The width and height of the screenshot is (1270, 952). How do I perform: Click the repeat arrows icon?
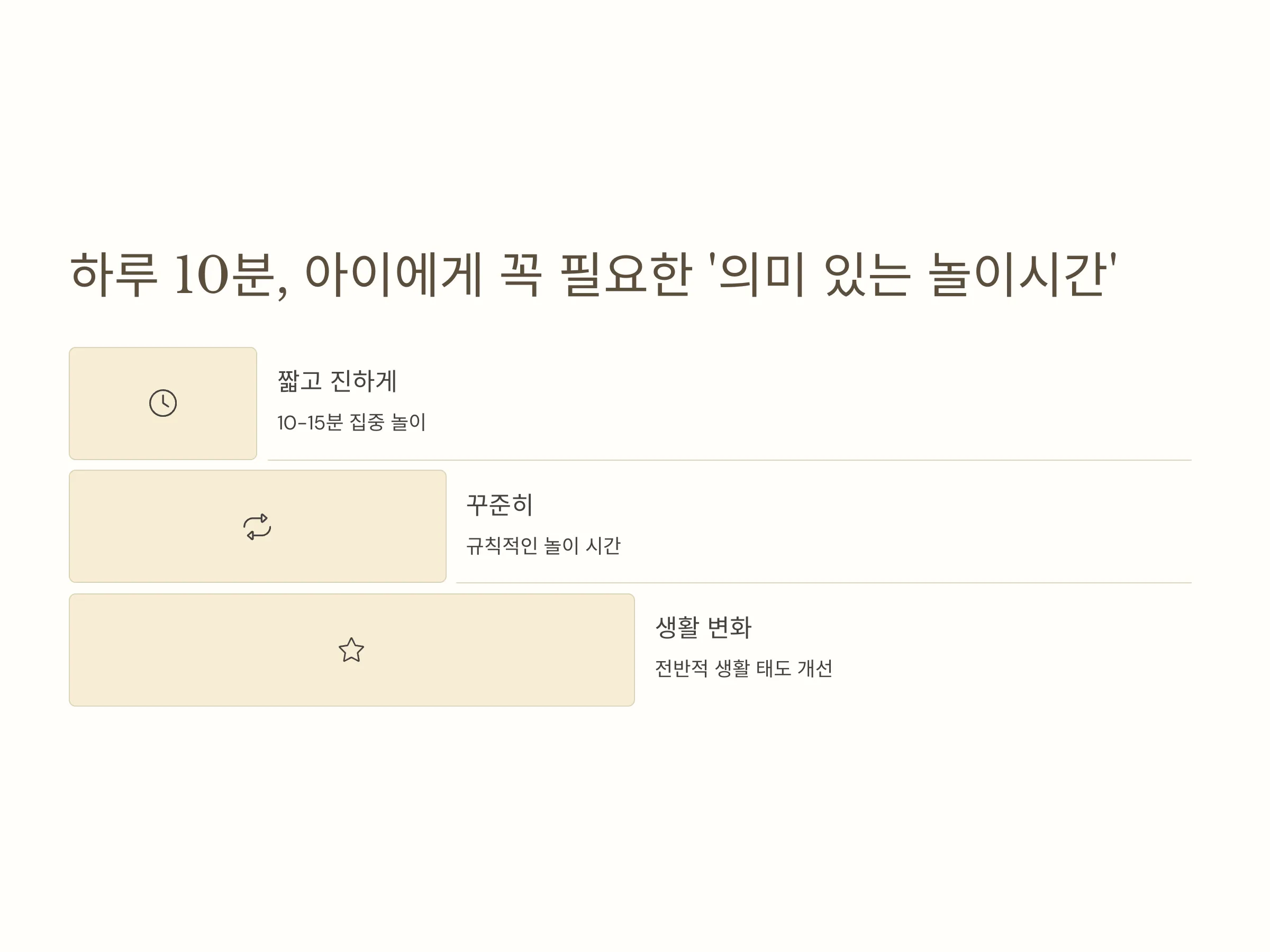[x=257, y=526]
